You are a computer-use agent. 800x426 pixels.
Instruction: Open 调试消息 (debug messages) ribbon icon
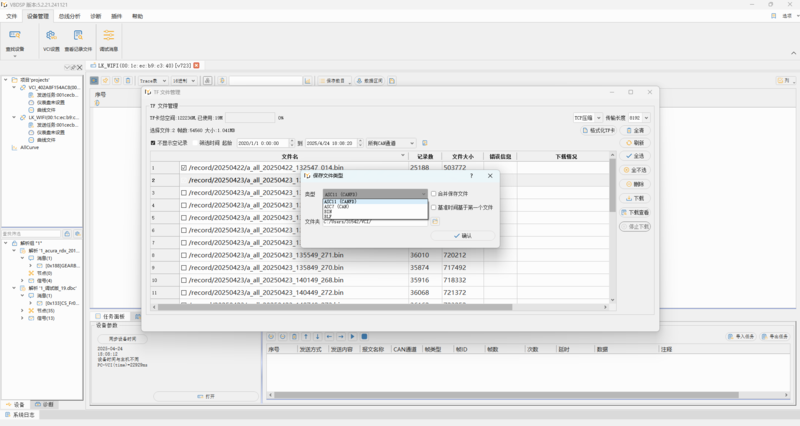108,38
